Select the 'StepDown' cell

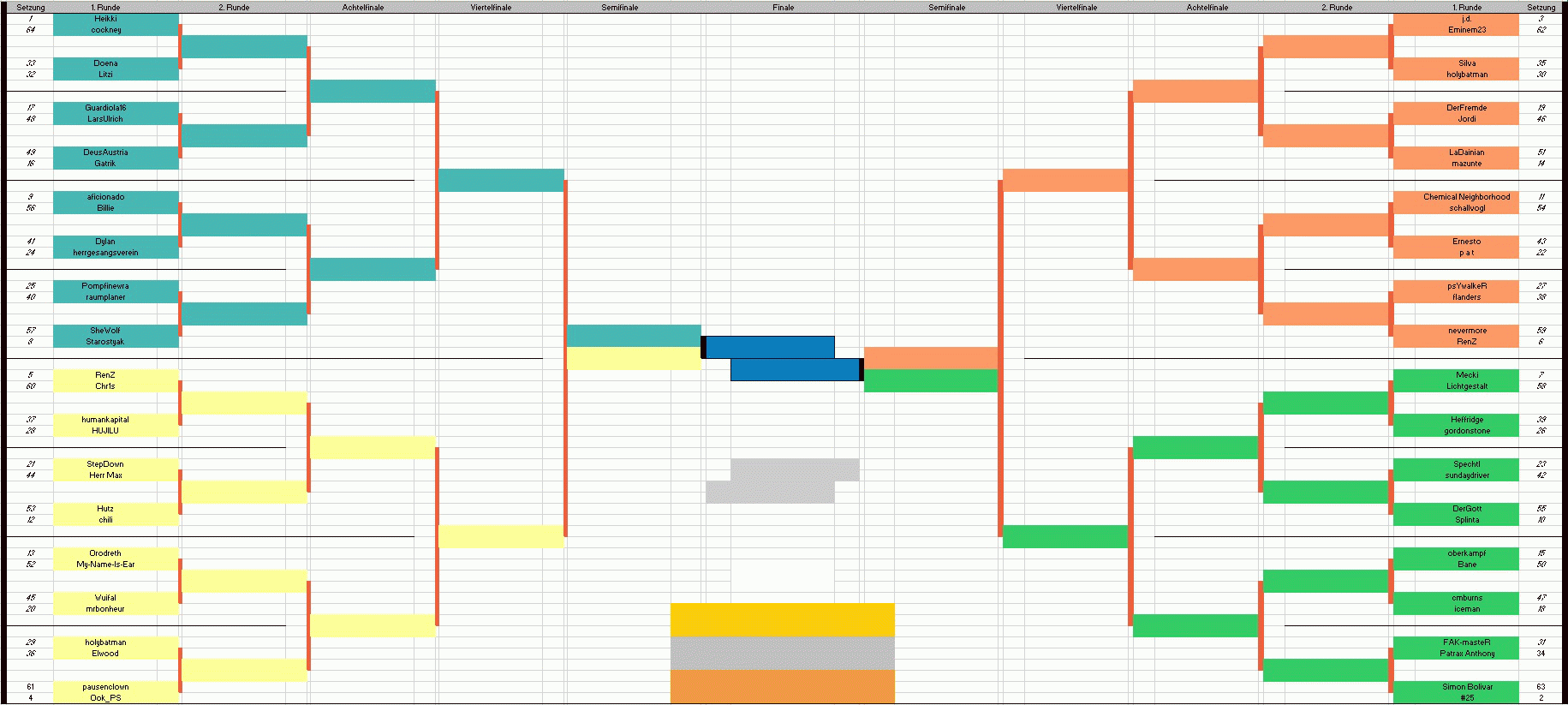[x=116, y=464]
